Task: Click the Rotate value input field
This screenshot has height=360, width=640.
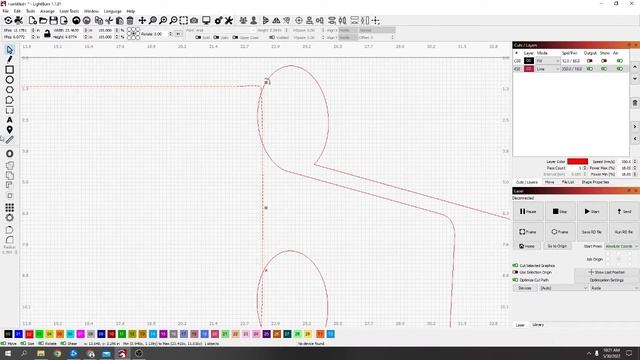Action: pos(162,34)
